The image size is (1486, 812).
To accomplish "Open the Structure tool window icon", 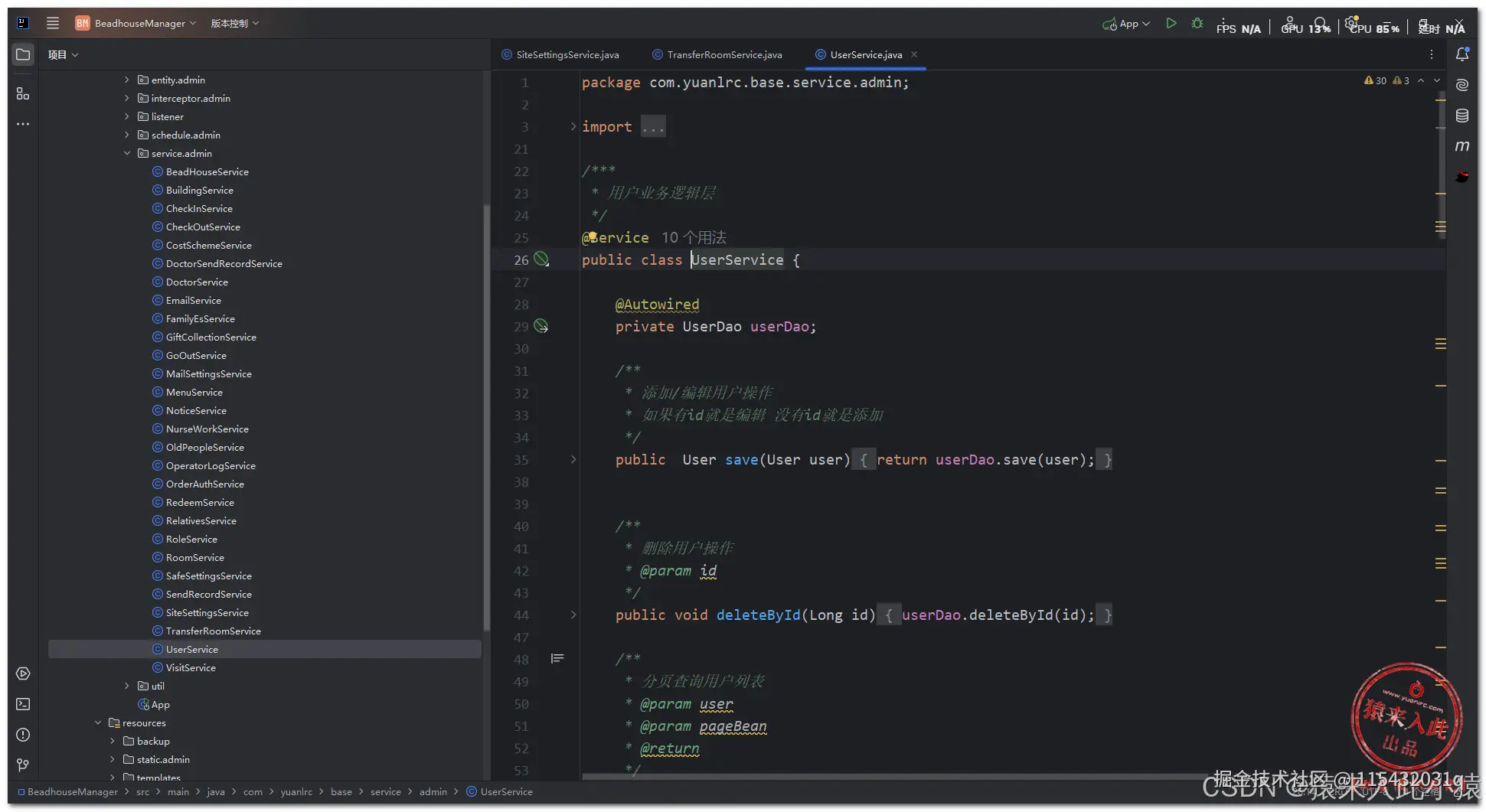I will (x=23, y=93).
